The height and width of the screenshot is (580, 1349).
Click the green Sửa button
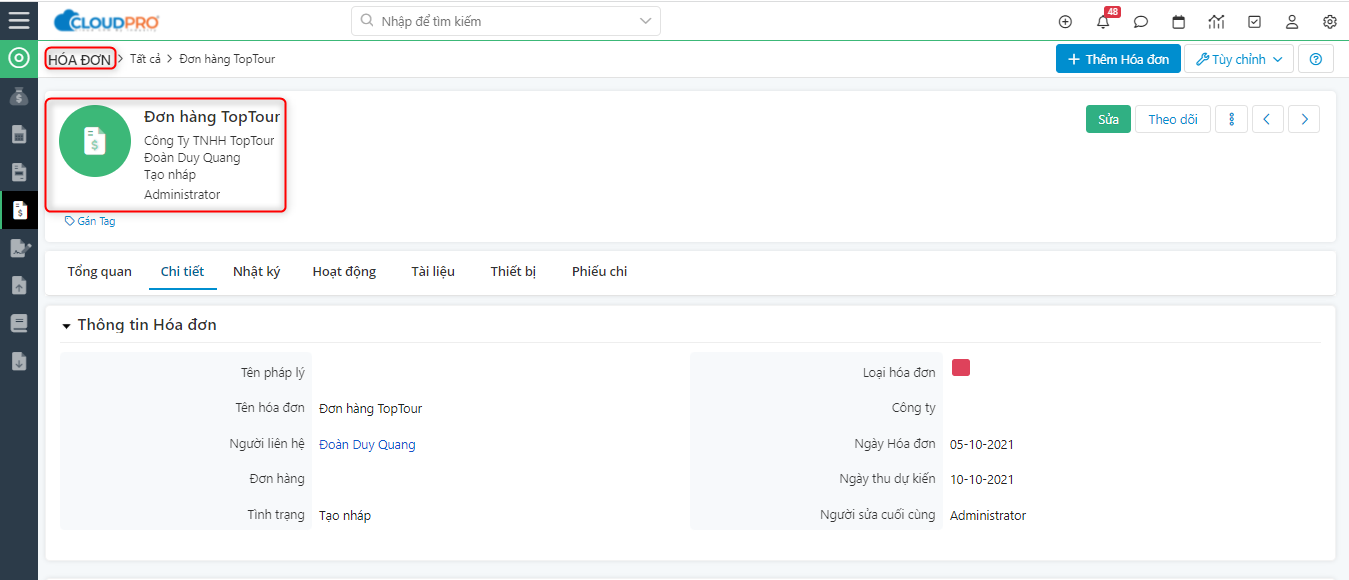1108,119
